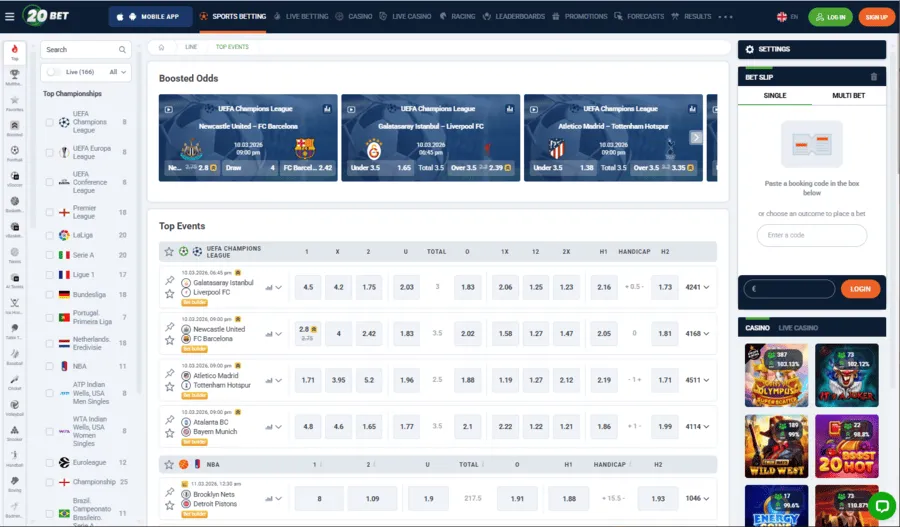900x527 pixels.
Task: Open the Multibet trophy sidebar icon
Action: [14, 77]
